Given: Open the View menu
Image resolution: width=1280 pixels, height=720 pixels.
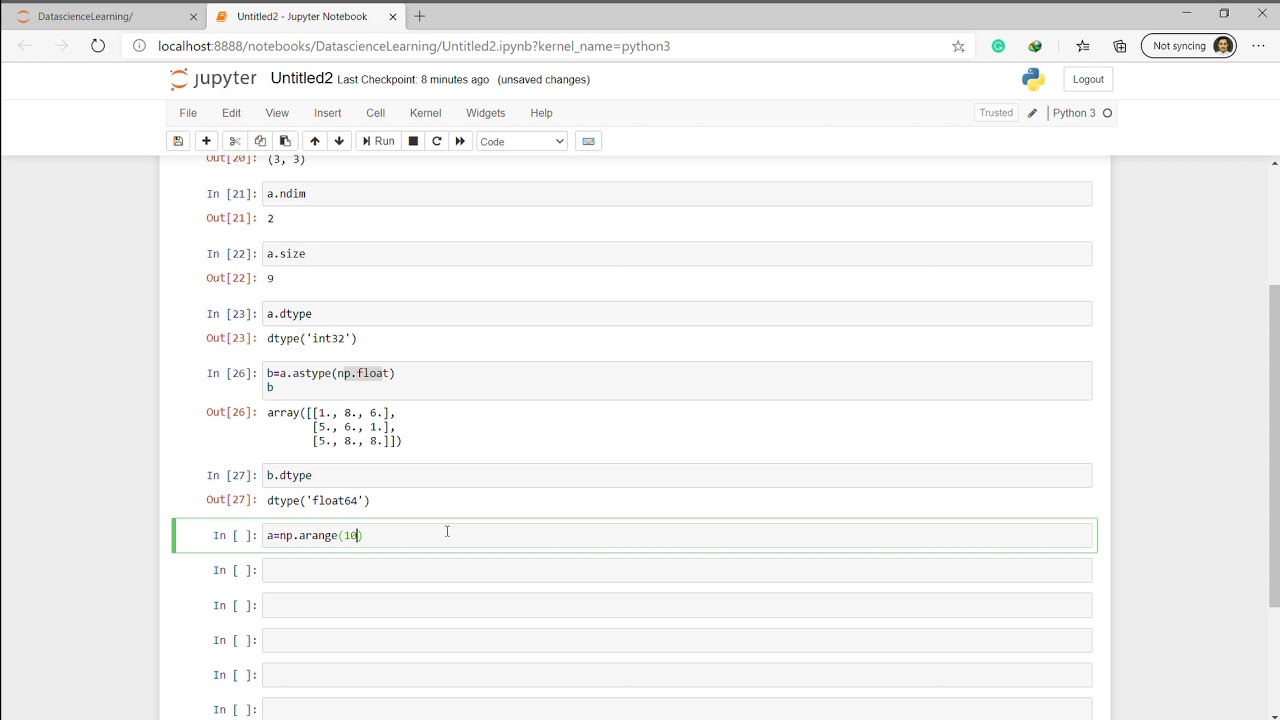Looking at the screenshot, I should tap(277, 113).
